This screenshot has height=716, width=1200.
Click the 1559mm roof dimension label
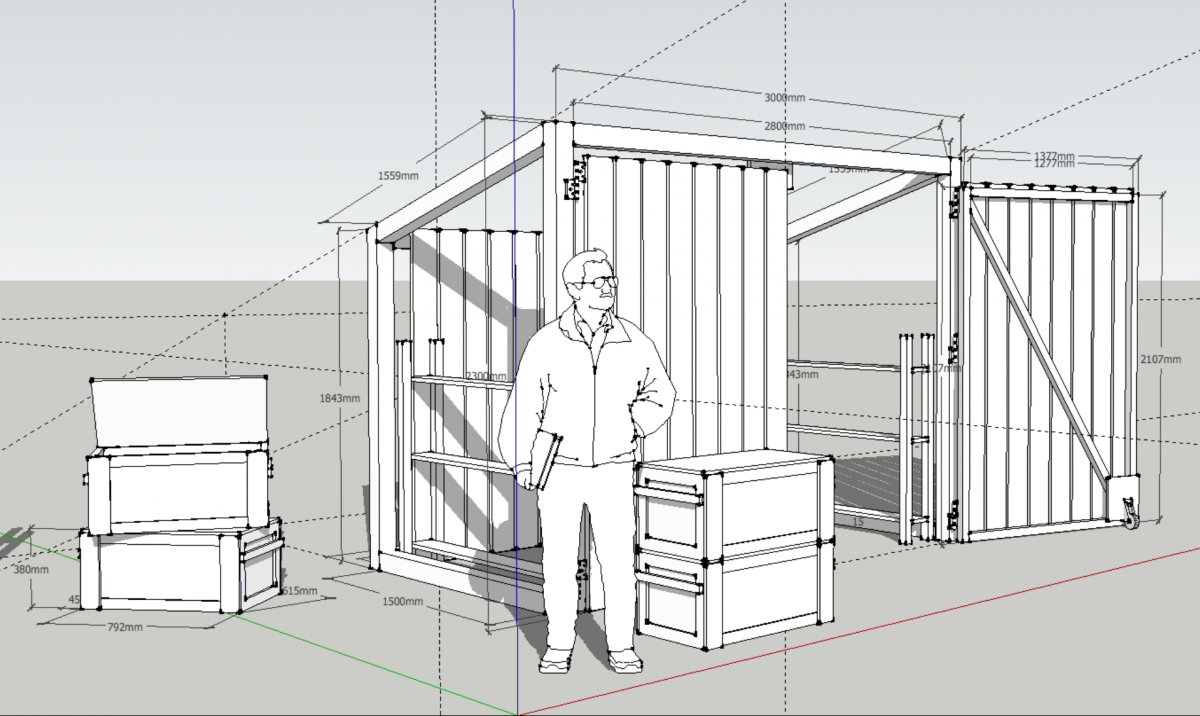click(398, 175)
